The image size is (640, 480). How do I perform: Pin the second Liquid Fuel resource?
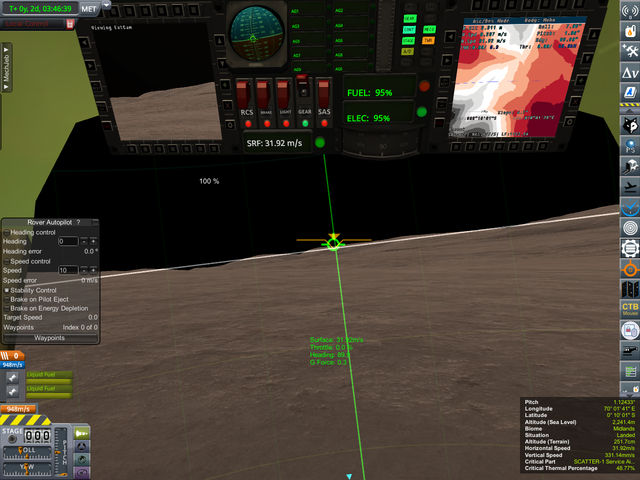(x=13, y=391)
